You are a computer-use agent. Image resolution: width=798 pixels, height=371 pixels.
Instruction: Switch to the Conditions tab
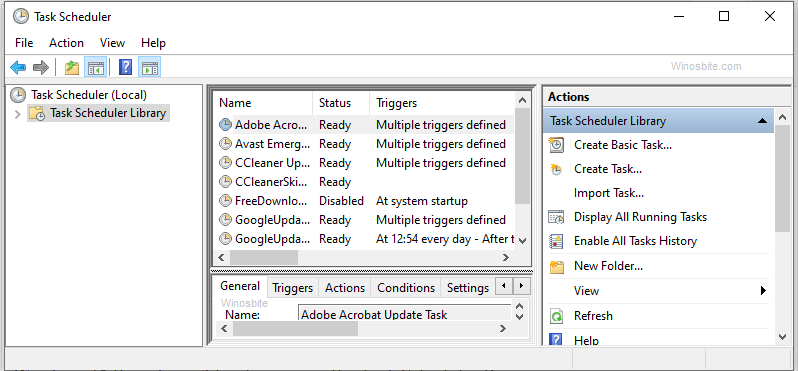(406, 288)
